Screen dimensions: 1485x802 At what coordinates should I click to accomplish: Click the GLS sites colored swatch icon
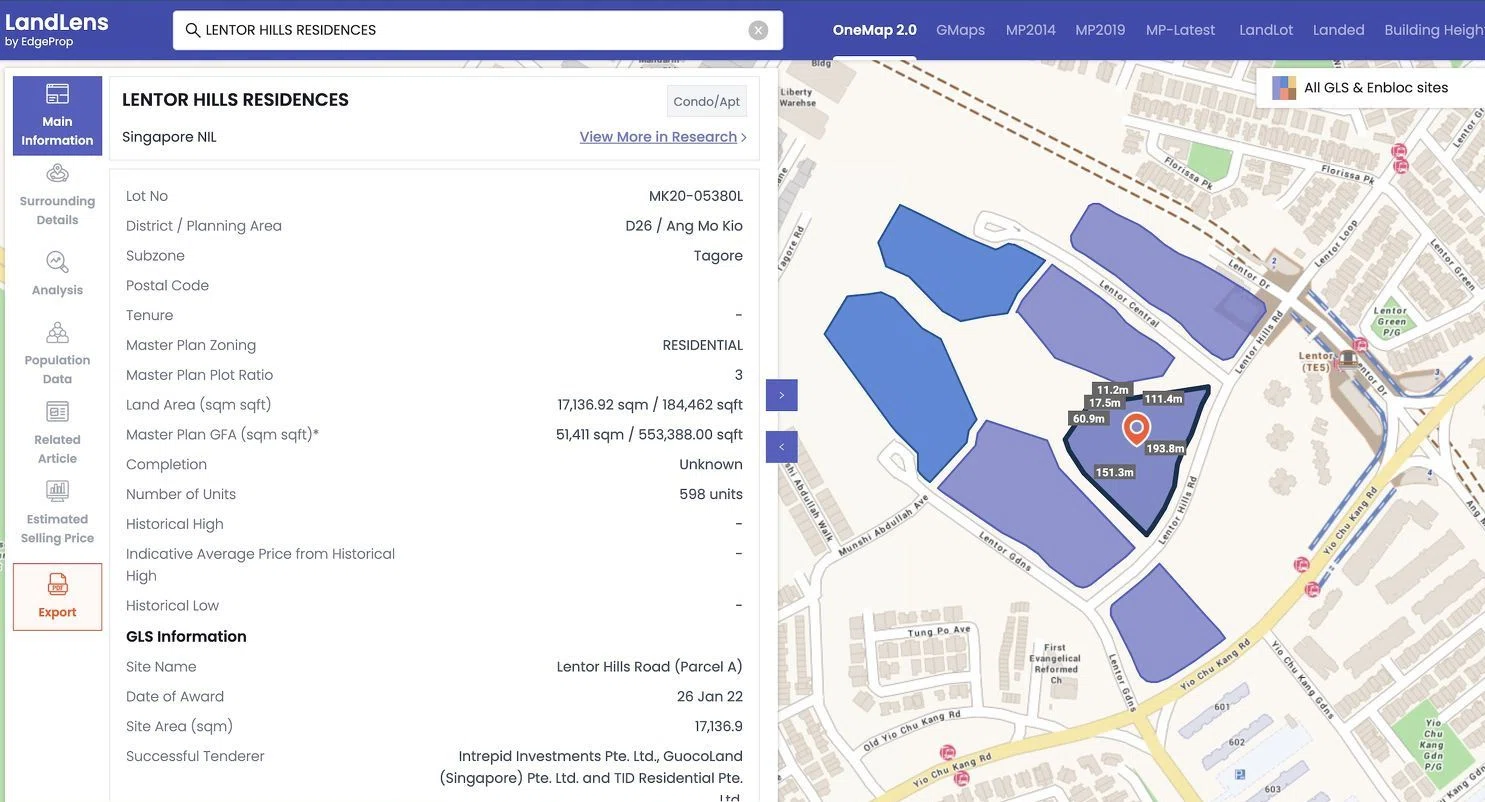[x=1283, y=88]
